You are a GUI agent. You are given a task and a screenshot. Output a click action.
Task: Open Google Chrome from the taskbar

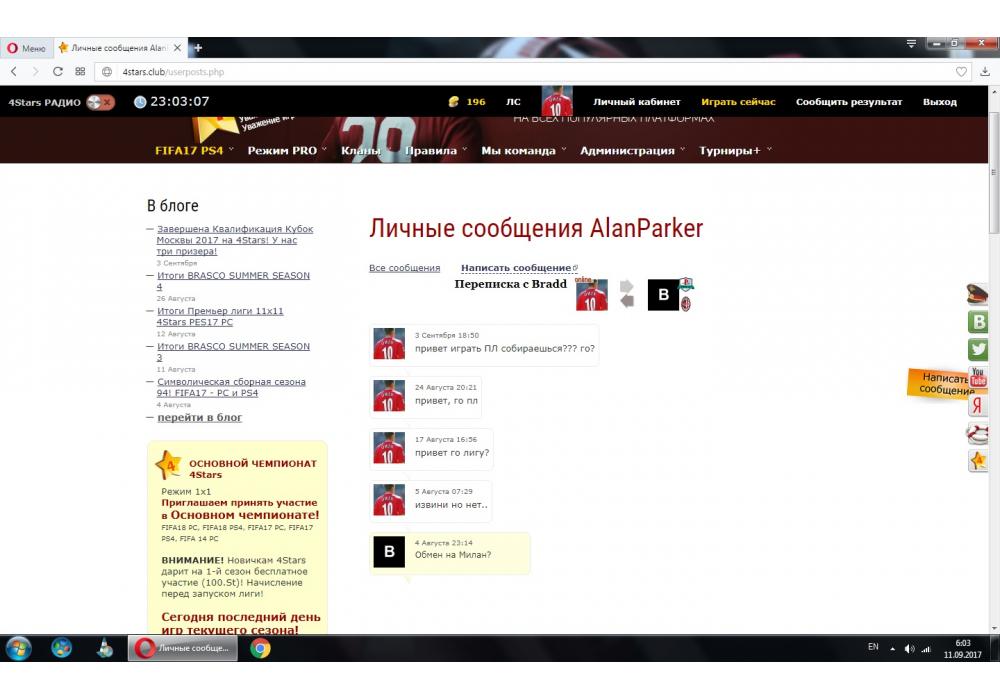[x=260, y=648]
